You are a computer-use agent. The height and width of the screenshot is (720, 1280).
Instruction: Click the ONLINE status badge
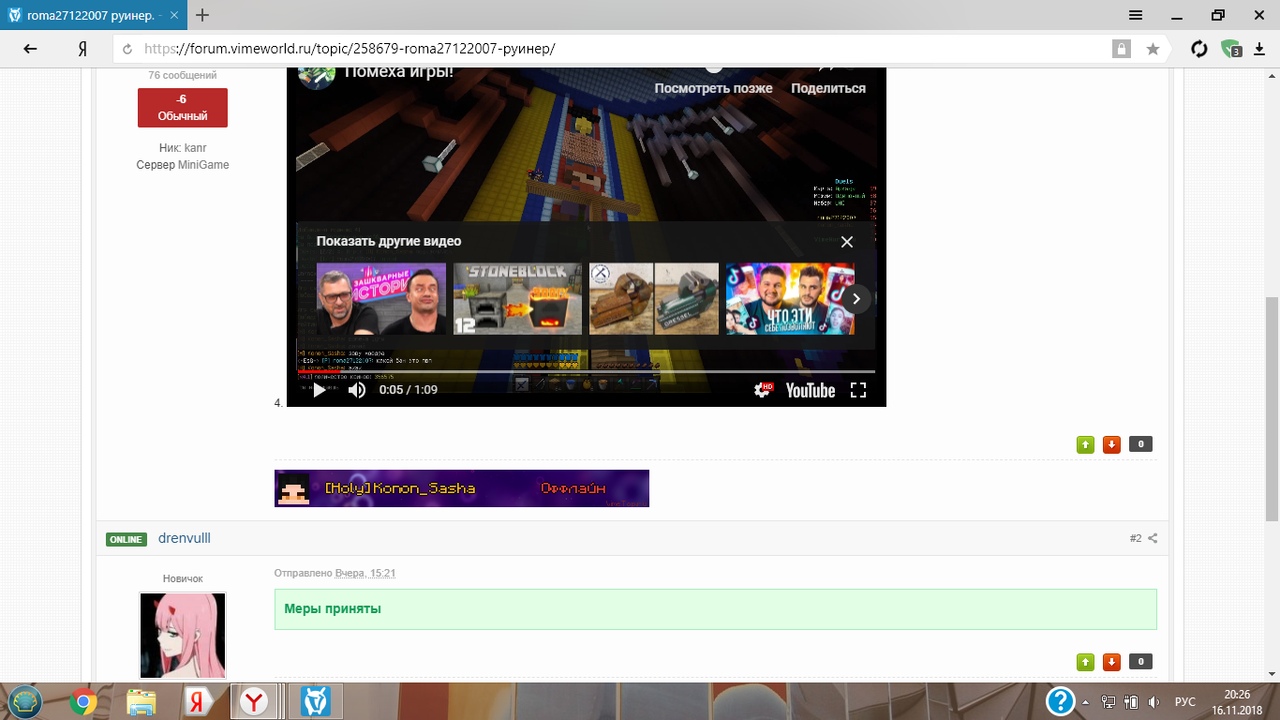126,539
